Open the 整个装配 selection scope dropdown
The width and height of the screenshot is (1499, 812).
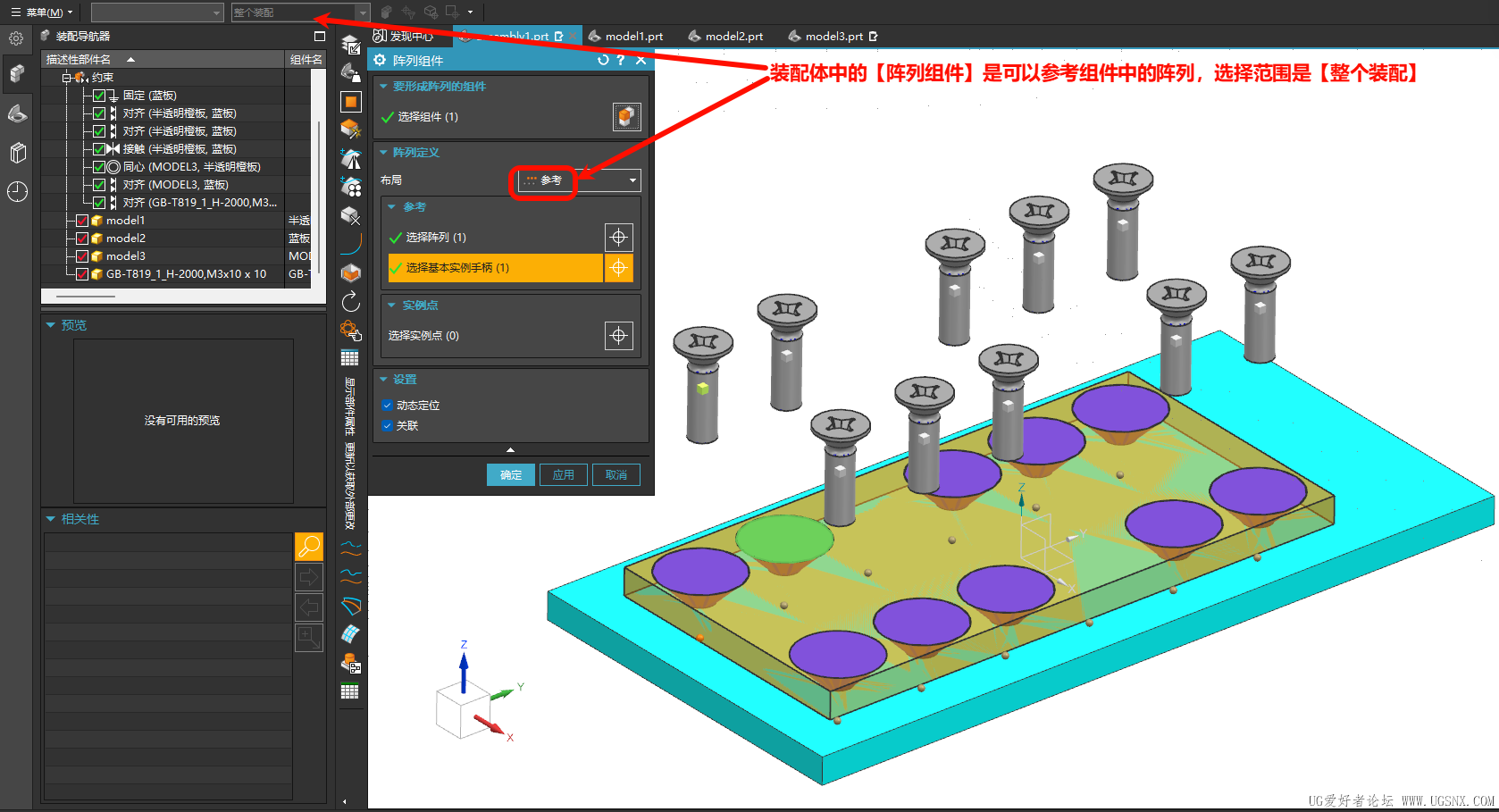pos(300,13)
